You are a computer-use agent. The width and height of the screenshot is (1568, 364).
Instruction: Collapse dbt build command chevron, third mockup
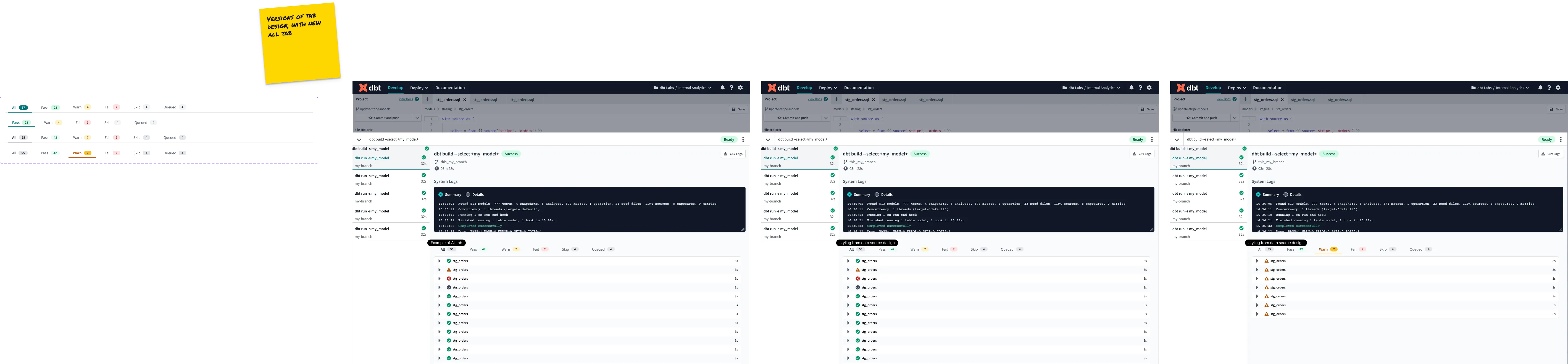(1177, 140)
